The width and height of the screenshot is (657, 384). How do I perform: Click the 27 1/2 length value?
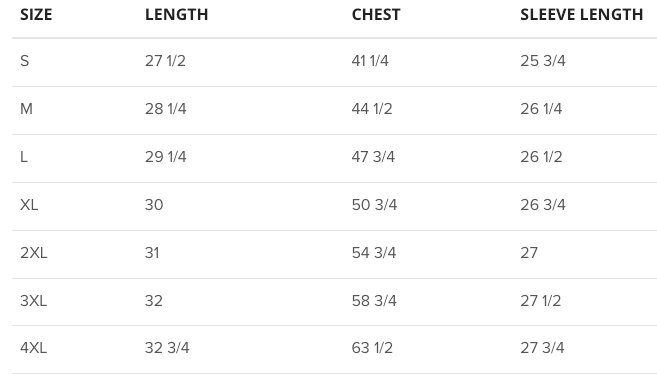pos(165,61)
